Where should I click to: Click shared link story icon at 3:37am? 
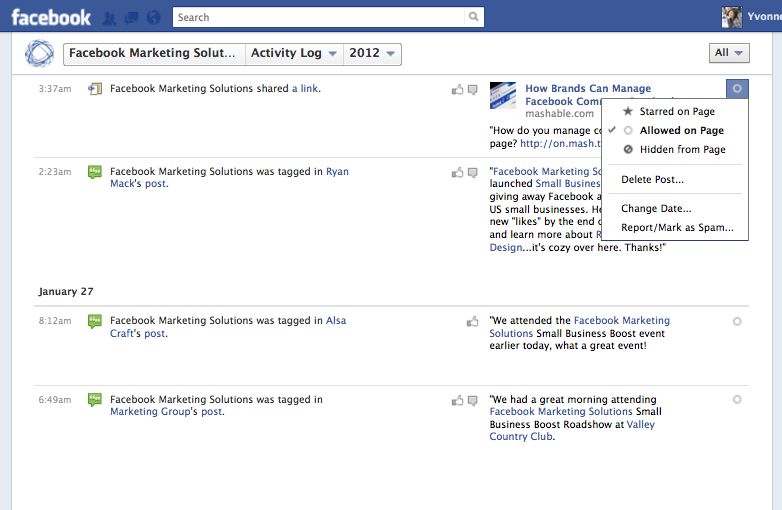coord(95,89)
